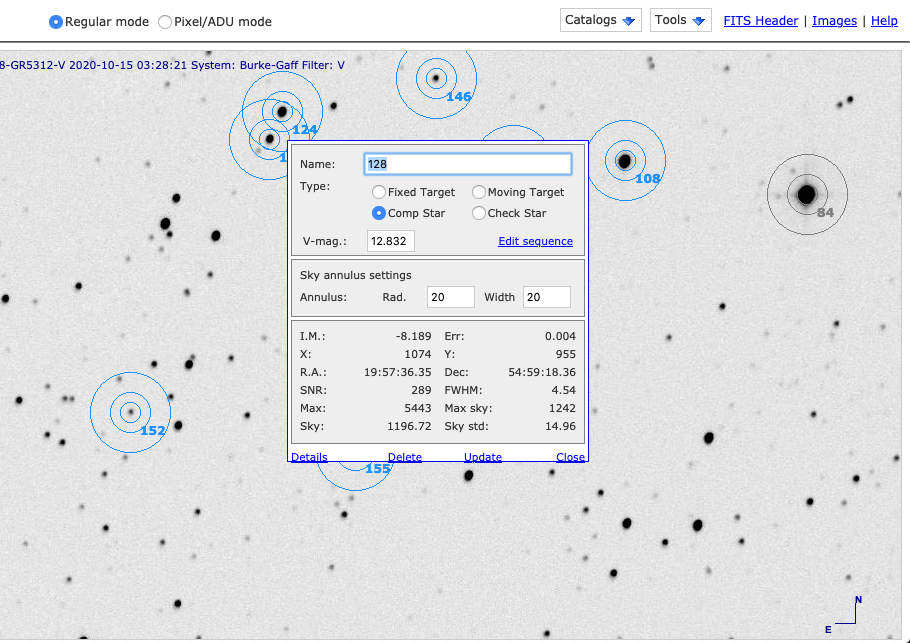Switch to Pixel/ADU mode
The height and width of the screenshot is (643, 910).
point(165,22)
